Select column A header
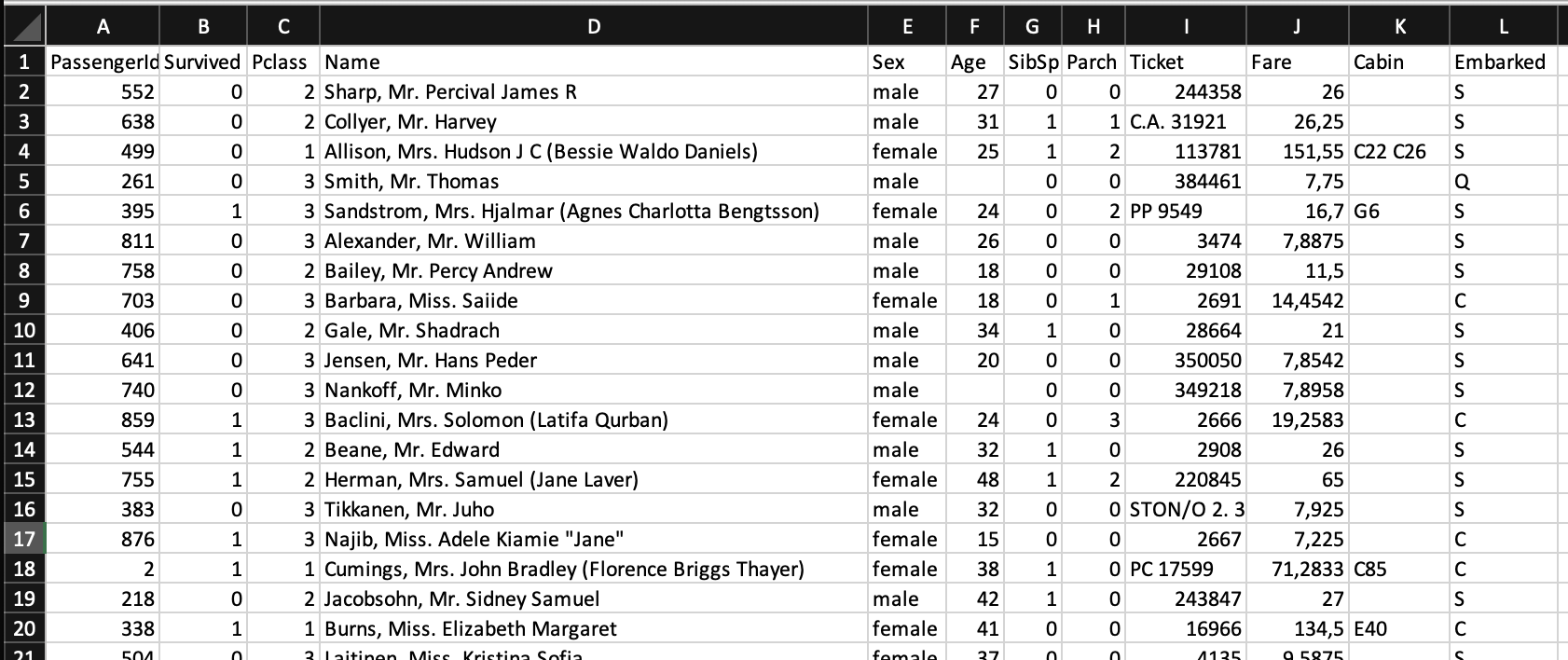This screenshot has width=1568, height=660. 103,27
